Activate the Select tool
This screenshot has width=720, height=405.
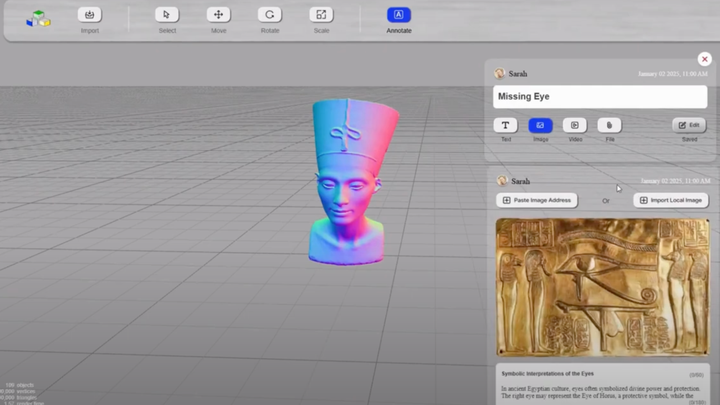(167, 15)
